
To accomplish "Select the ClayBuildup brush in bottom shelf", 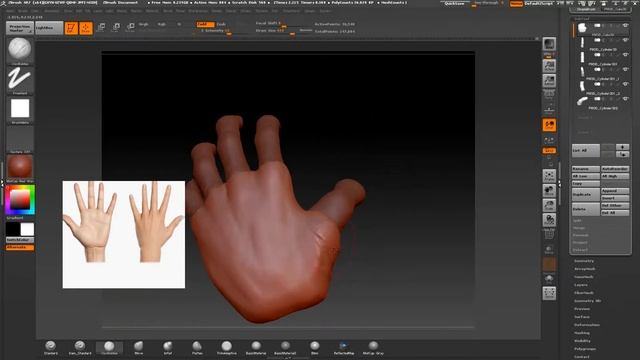I will (109, 348).
